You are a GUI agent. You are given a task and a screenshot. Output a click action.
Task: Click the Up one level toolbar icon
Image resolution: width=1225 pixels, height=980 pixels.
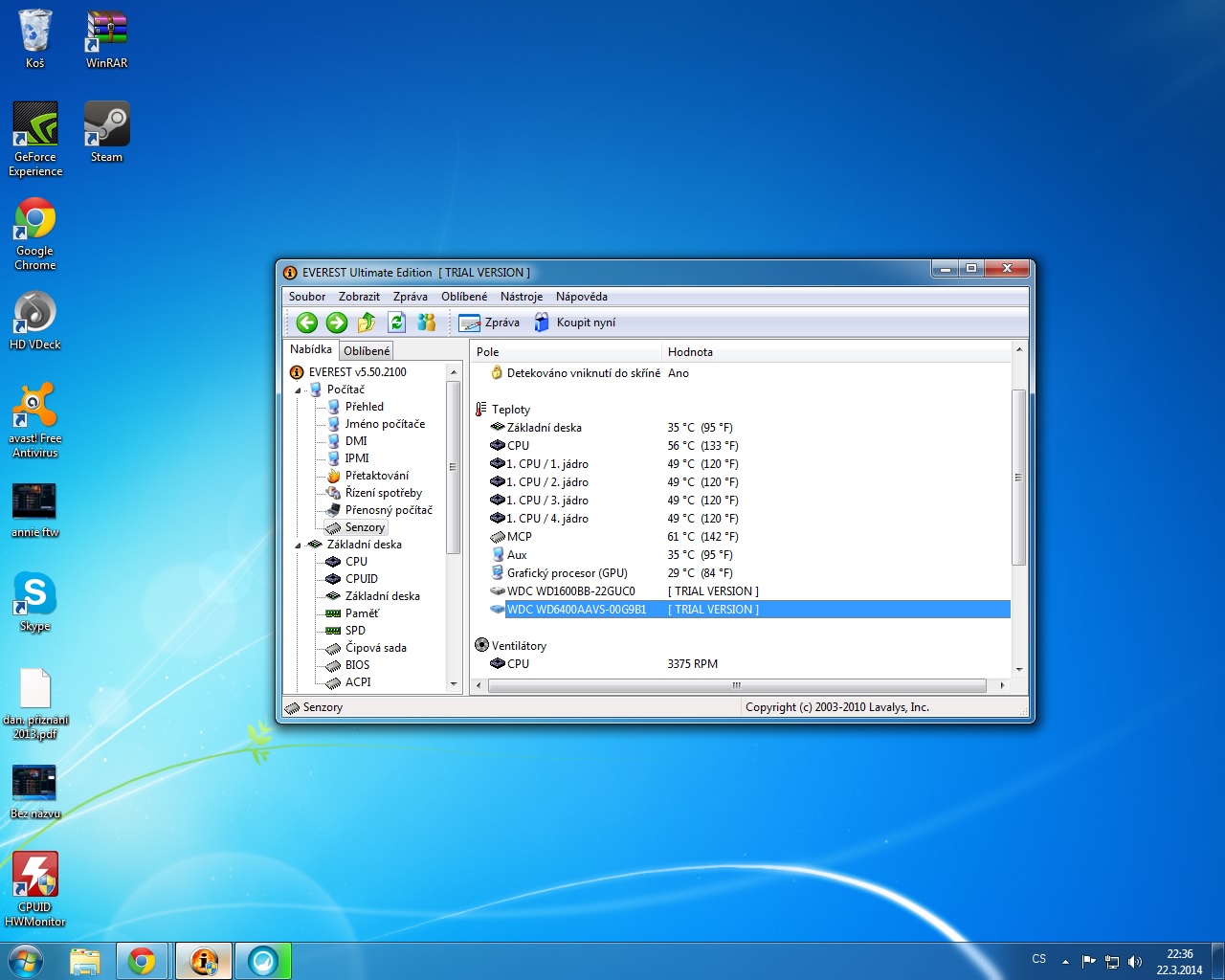(x=367, y=323)
